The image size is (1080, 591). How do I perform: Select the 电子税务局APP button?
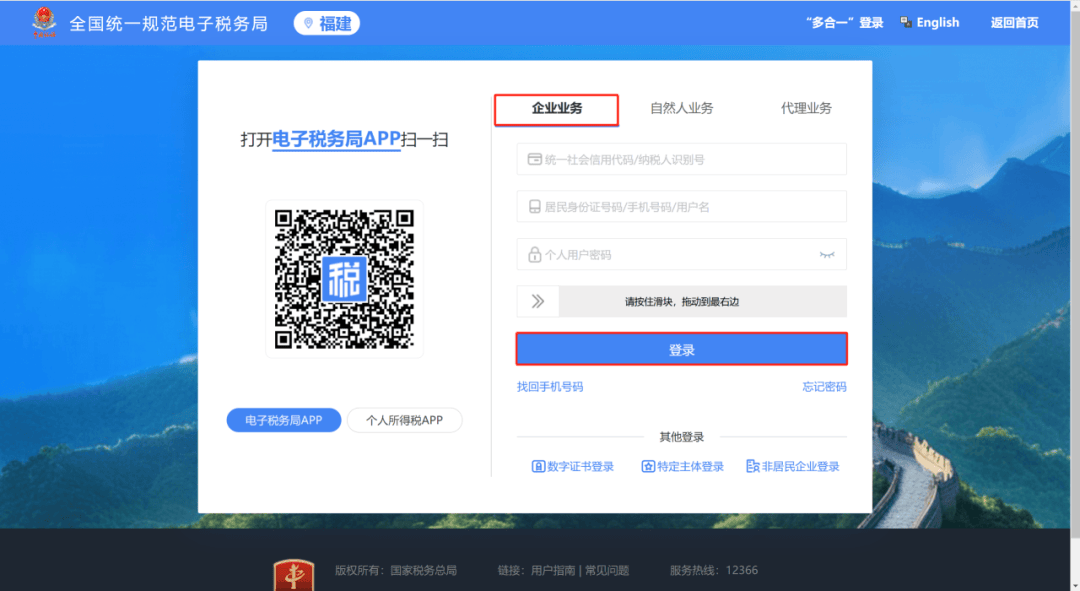tap(284, 420)
